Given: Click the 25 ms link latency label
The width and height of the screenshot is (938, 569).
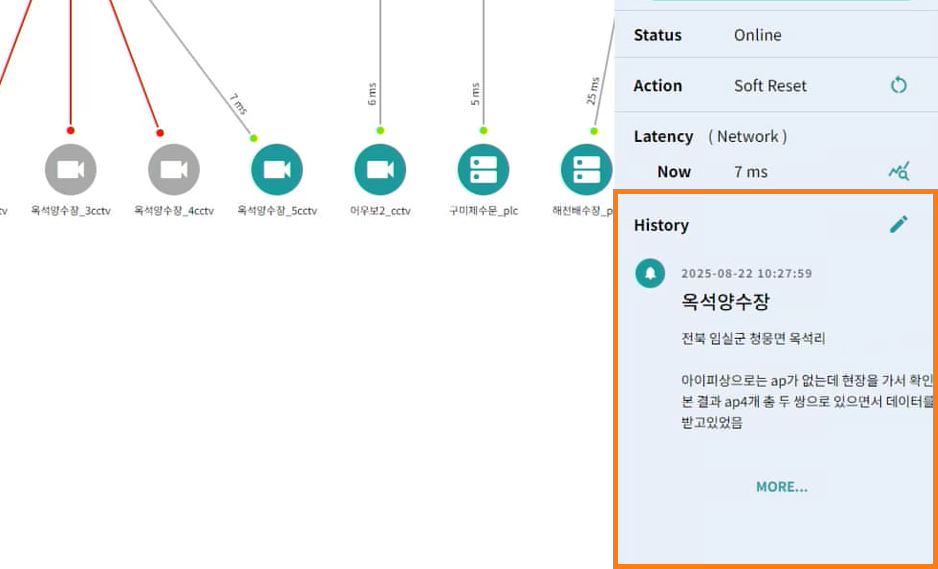Looking at the screenshot, I should (x=592, y=90).
